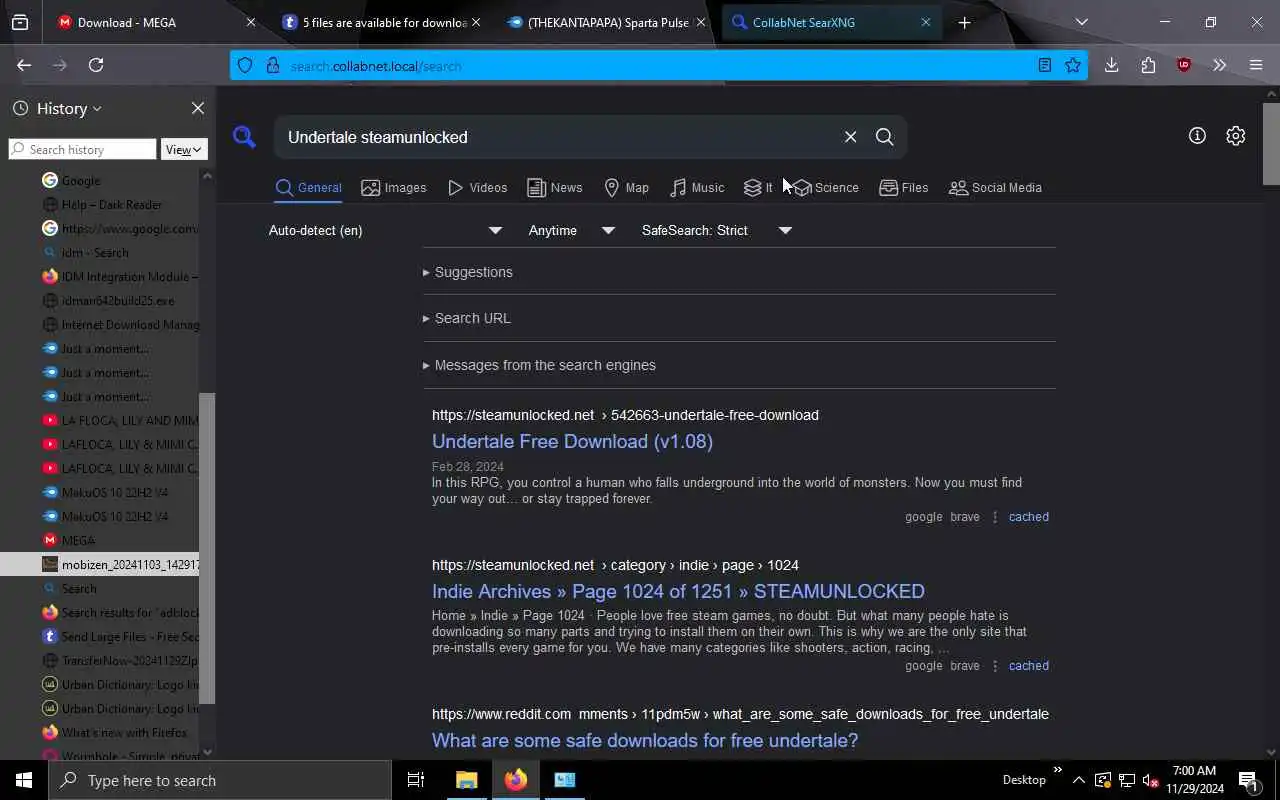Open the Anytime time range dropdown
1280x800 pixels.
click(571, 230)
